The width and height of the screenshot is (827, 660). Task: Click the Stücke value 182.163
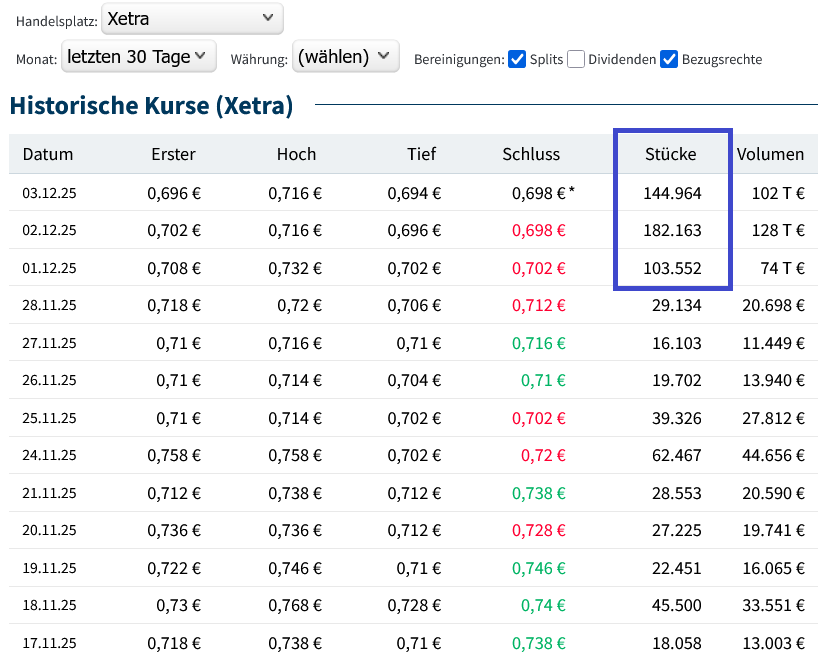coord(673,230)
